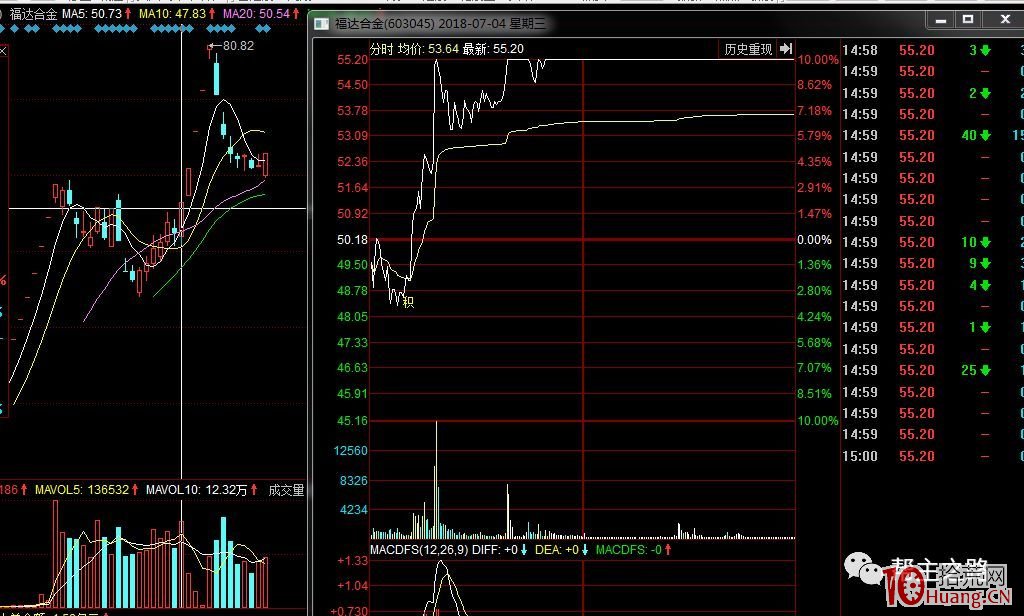Click the 历史重现 button above the intraday chart

(x=748, y=49)
